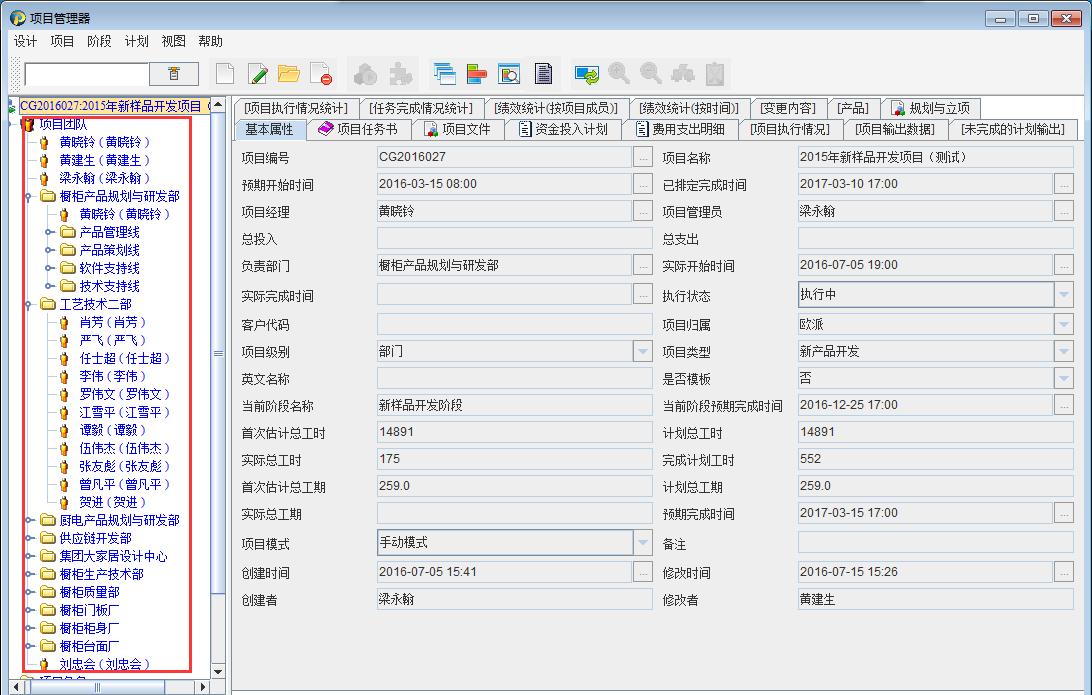This screenshot has width=1092, height=695.
Task: Click the refresh screen toolbar icon
Action: pyautogui.click(x=586, y=73)
